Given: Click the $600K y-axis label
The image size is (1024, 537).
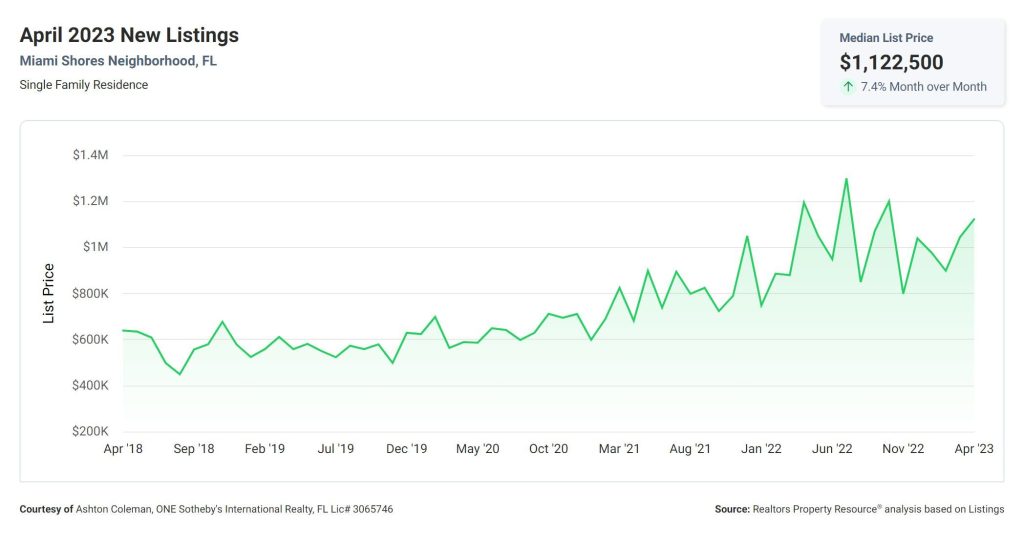Looking at the screenshot, I should point(90,339).
